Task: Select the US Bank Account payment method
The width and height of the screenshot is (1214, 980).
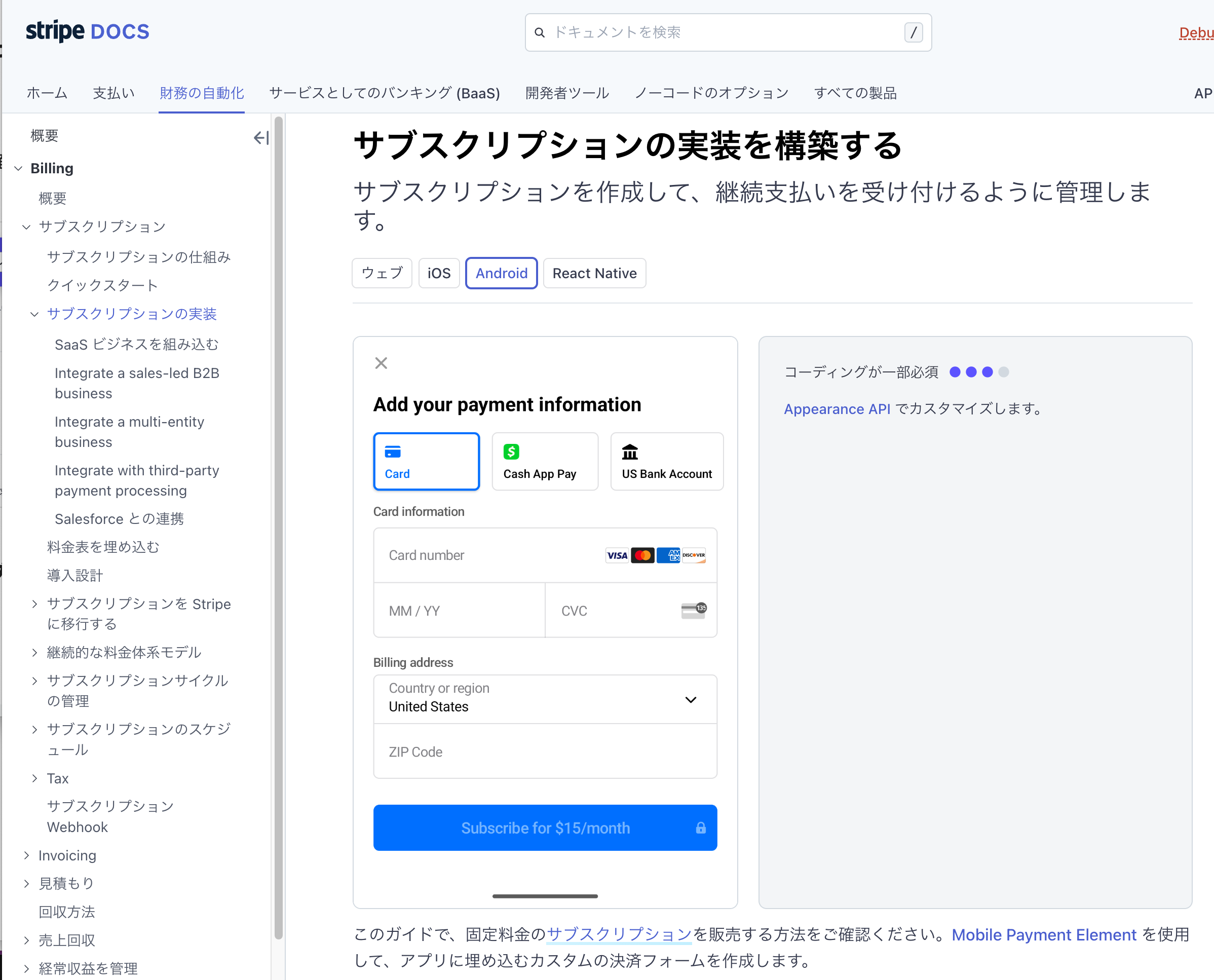Action: pos(666,461)
